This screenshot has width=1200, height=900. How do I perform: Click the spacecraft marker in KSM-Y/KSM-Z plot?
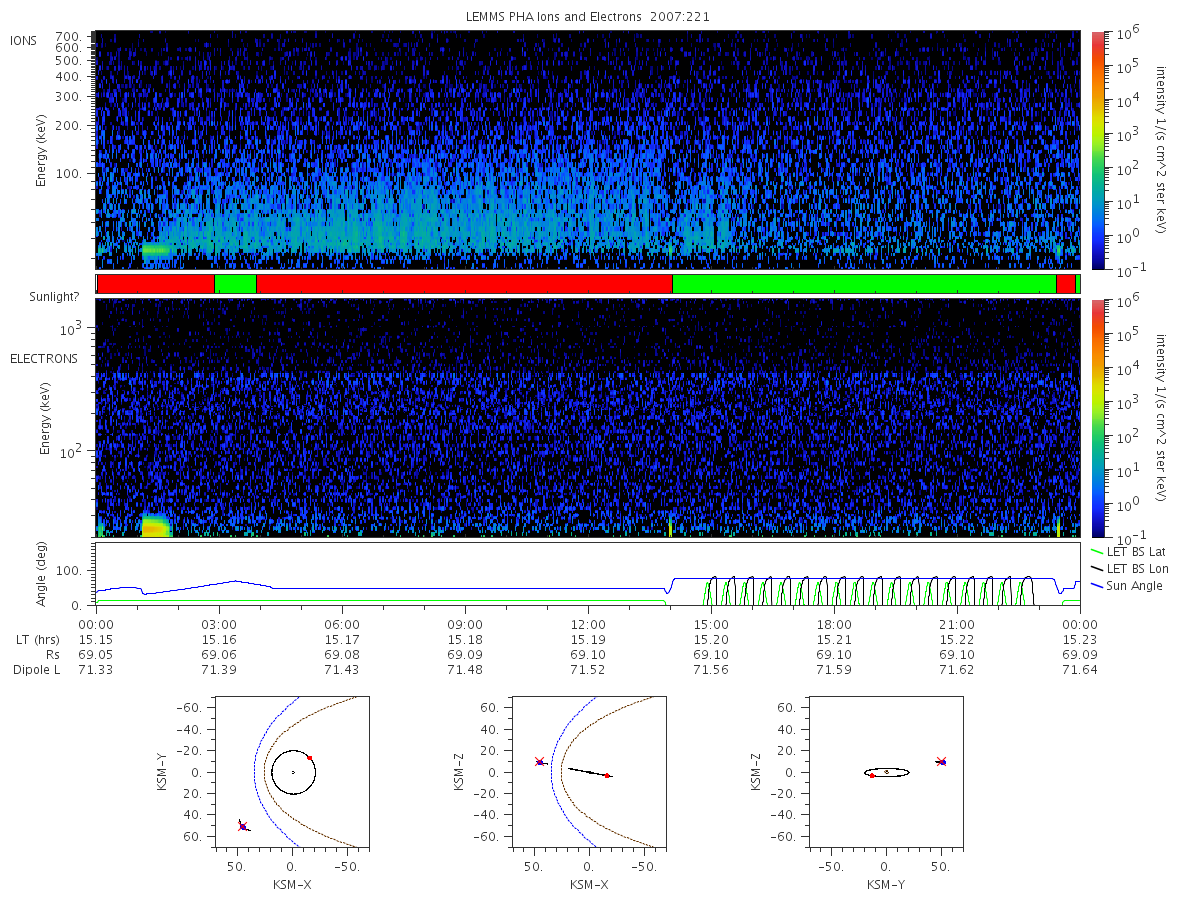tap(941, 761)
